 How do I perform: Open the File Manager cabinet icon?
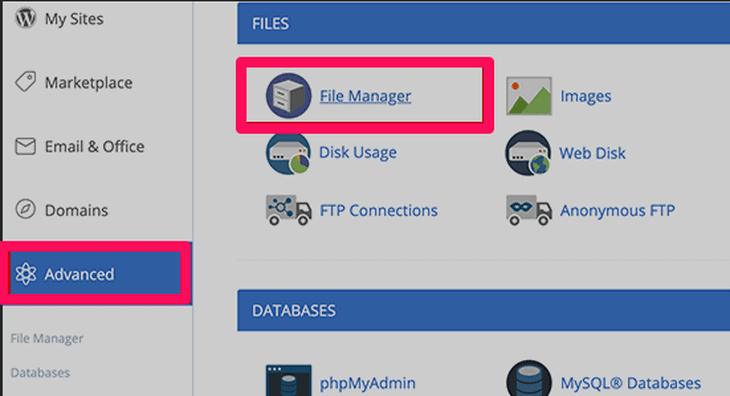click(289, 96)
